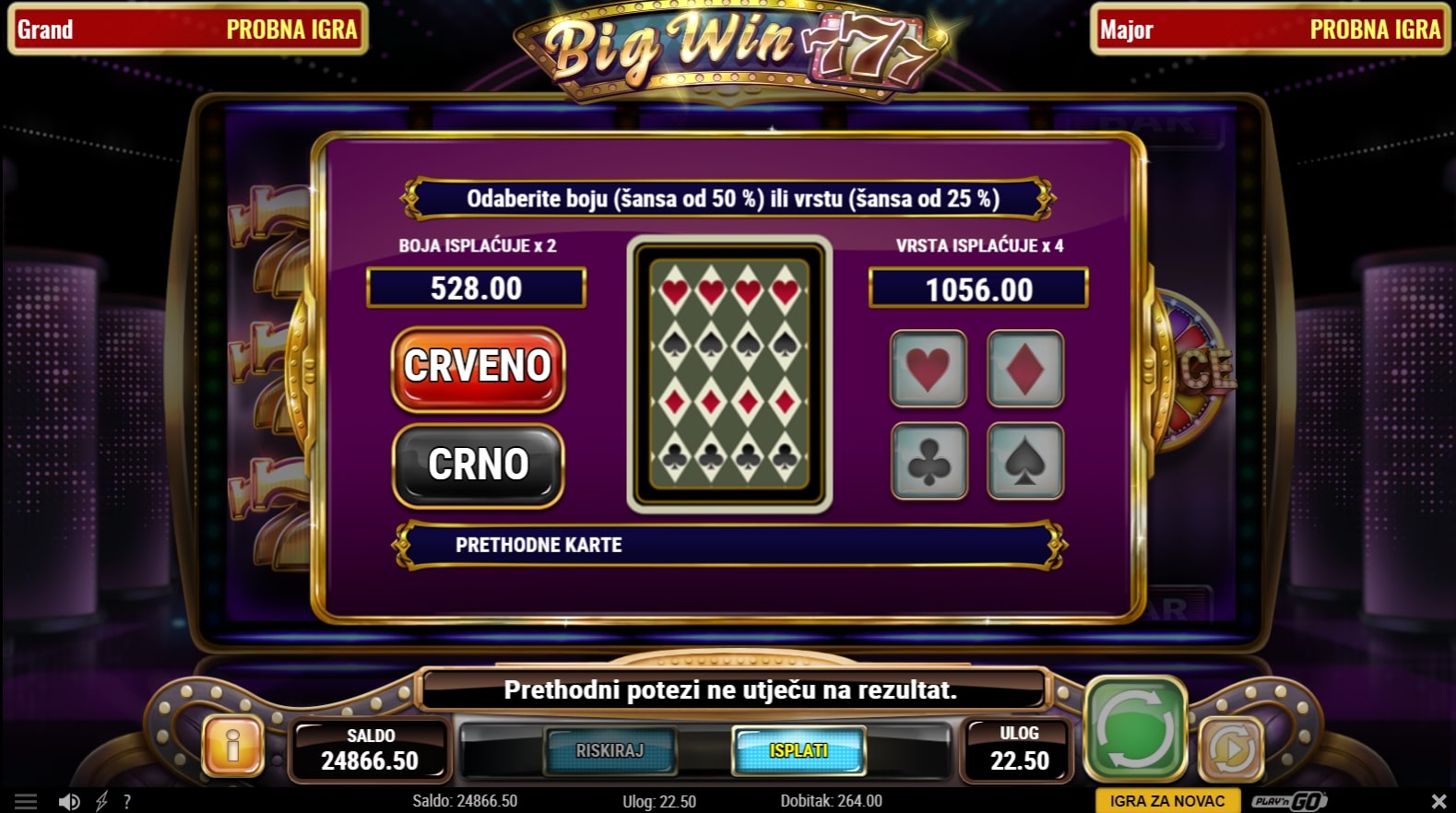Pick the diamonds suit icon

click(x=1025, y=369)
